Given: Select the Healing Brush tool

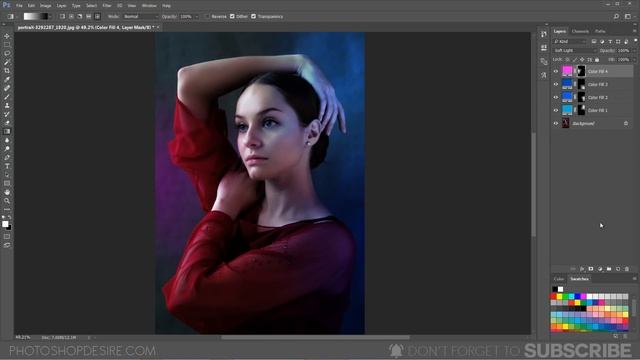Looking at the screenshot, I should click(x=7, y=88).
